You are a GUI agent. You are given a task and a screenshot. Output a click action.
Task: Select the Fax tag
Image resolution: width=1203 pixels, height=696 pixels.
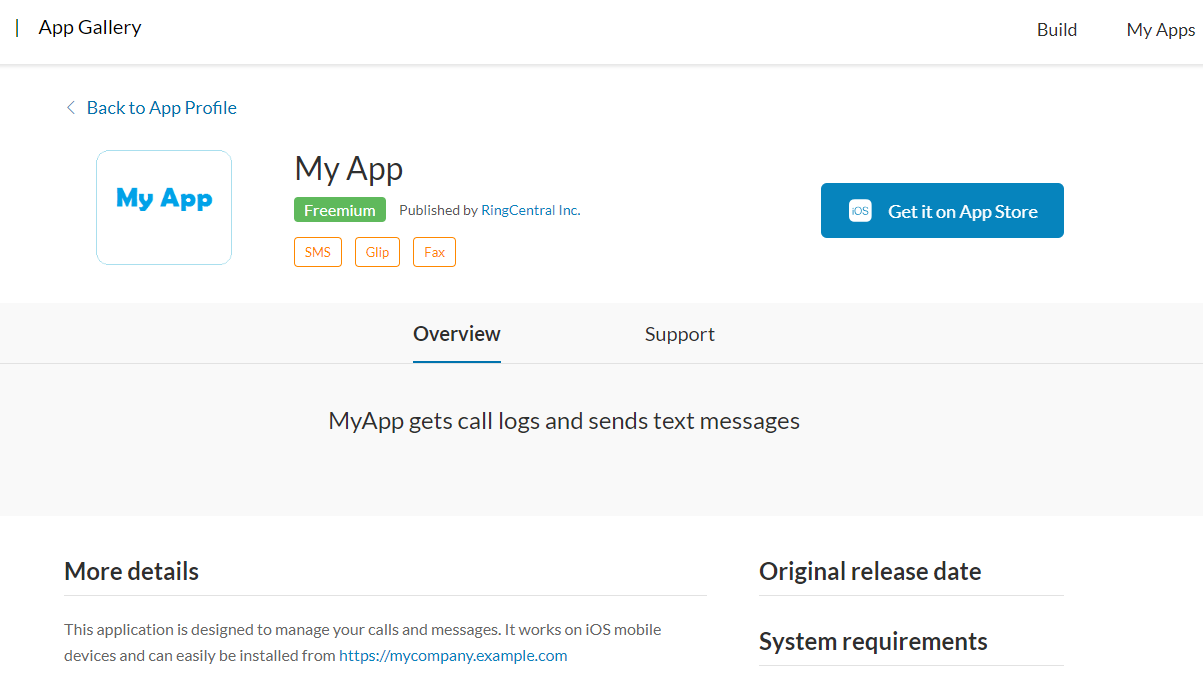tap(434, 252)
